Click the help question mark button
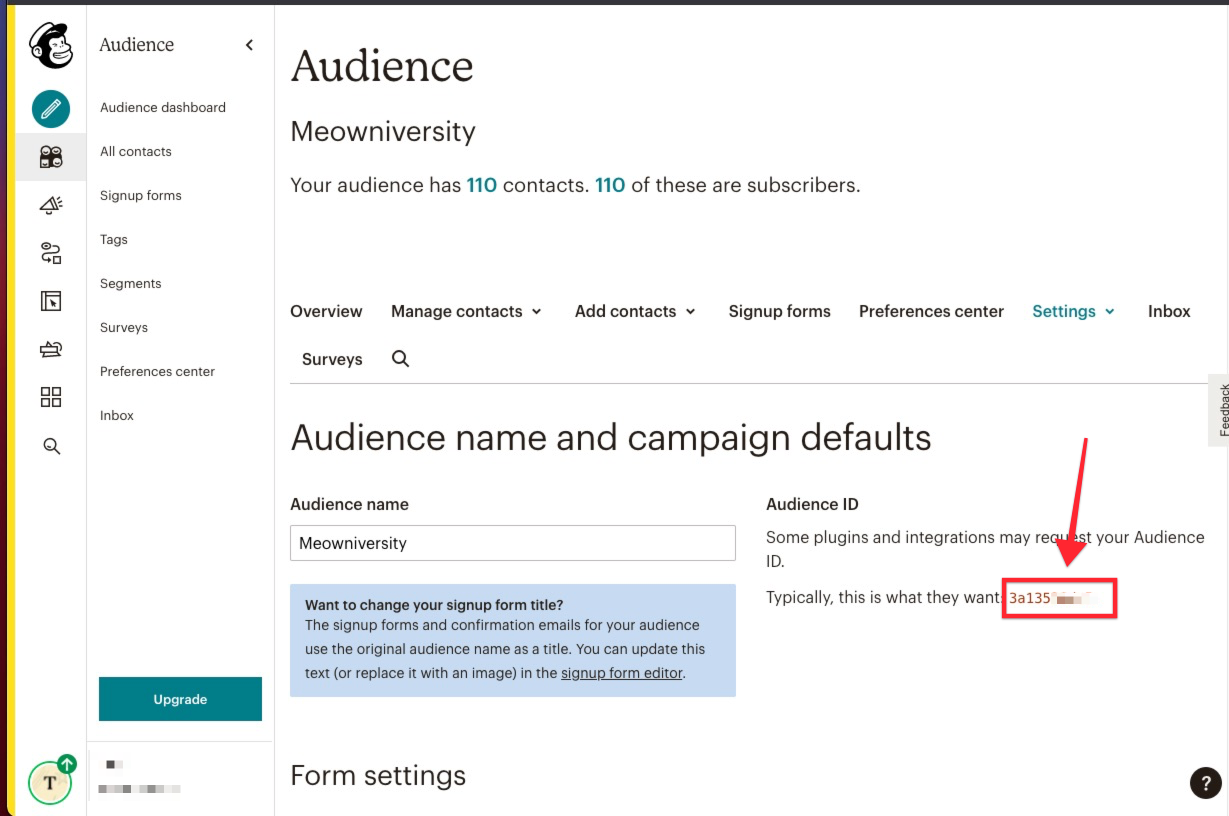Viewport: 1229px width, 816px height. pos(1206,783)
